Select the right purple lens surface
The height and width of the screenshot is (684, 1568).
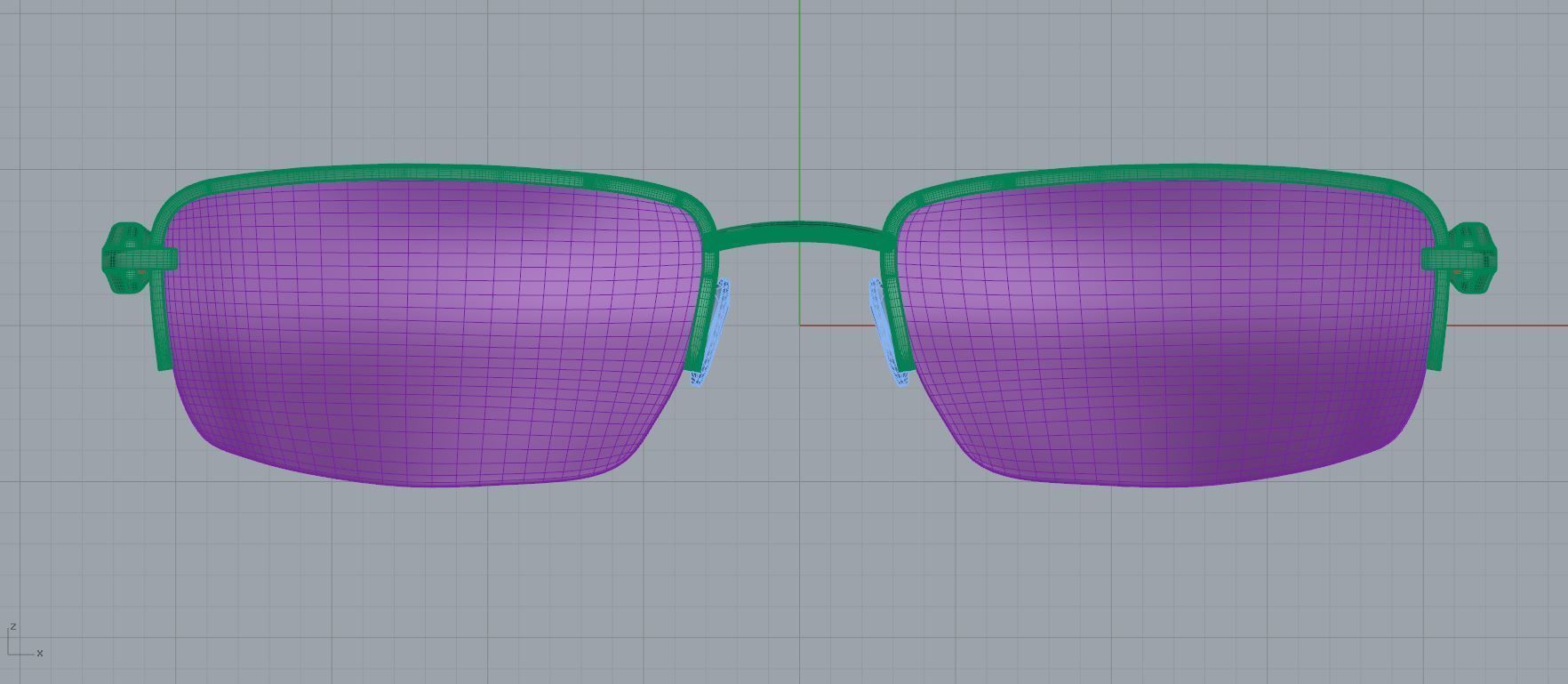click(1164, 334)
